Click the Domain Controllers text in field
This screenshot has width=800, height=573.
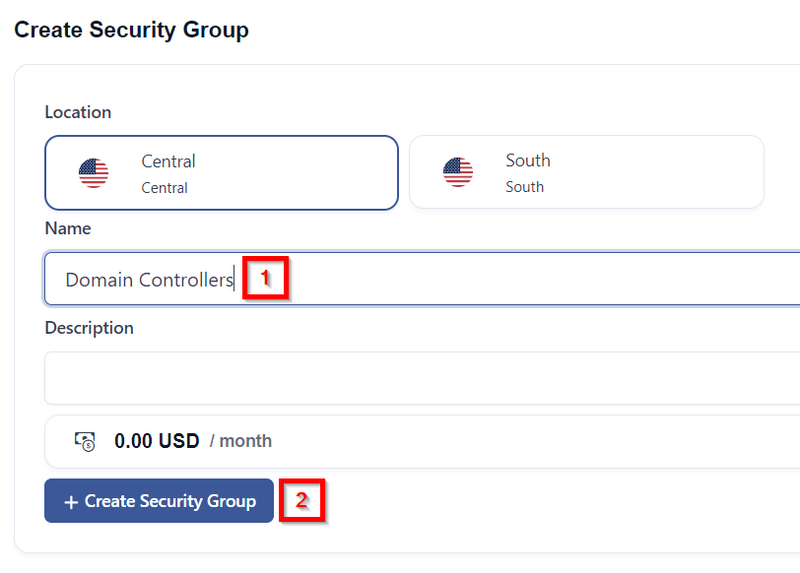149,280
